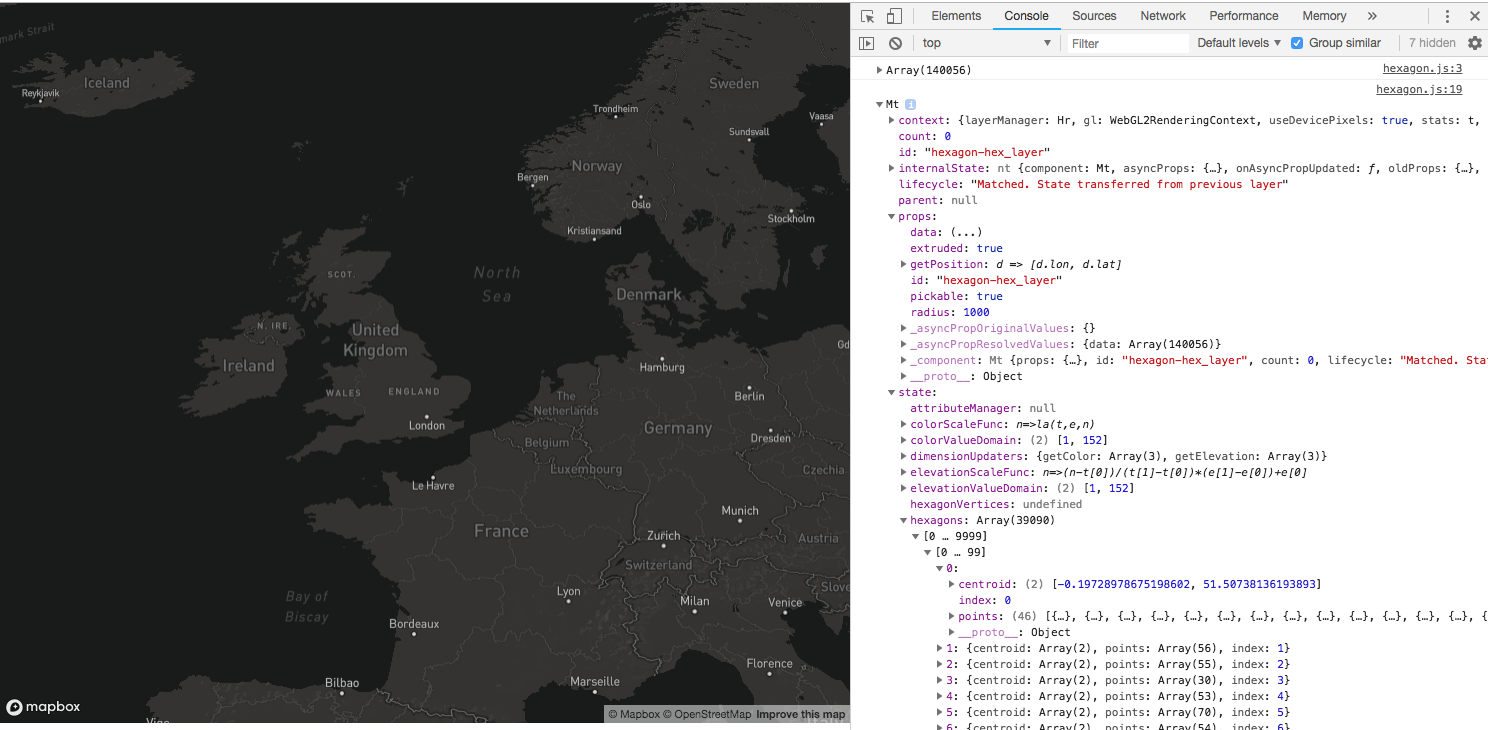Click the Bilbao city label
The width and height of the screenshot is (1488, 730).
(x=342, y=683)
